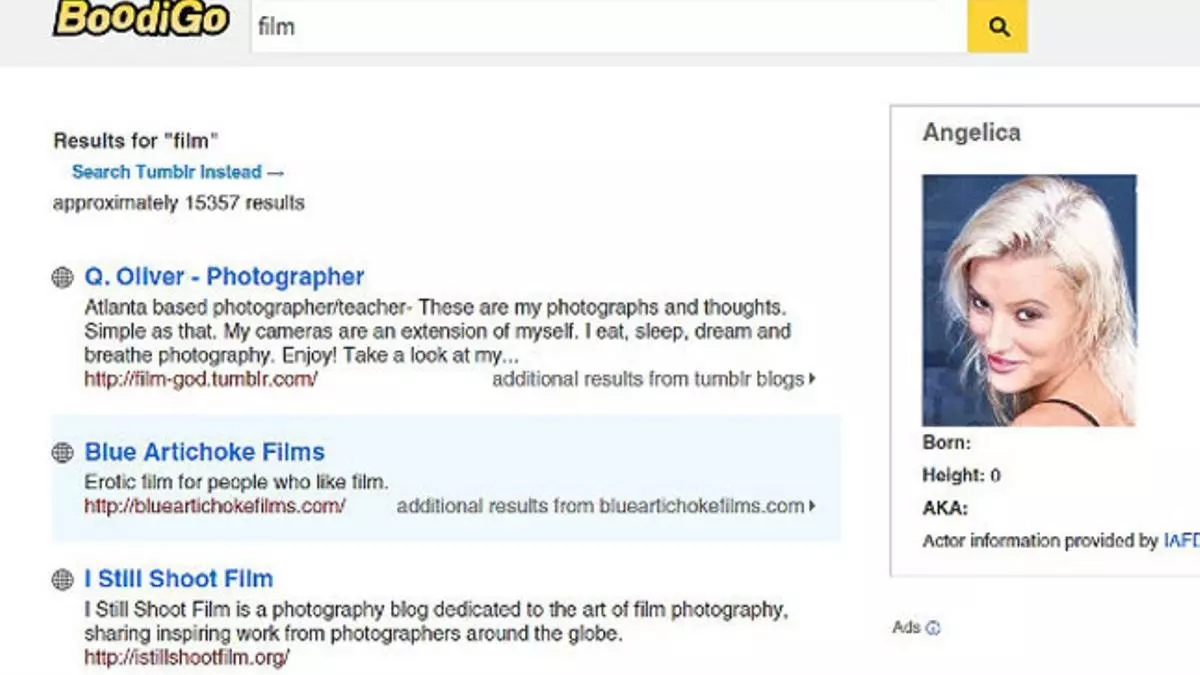
Task: Click the yellow search magnifier button
Action: point(997,27)
